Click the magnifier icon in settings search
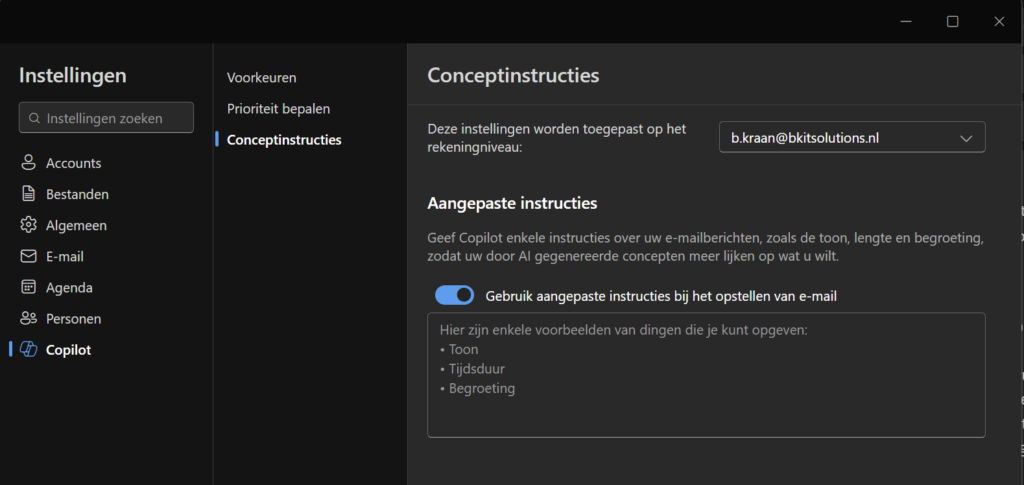The image size is (1024, 485). coord(34,118)
